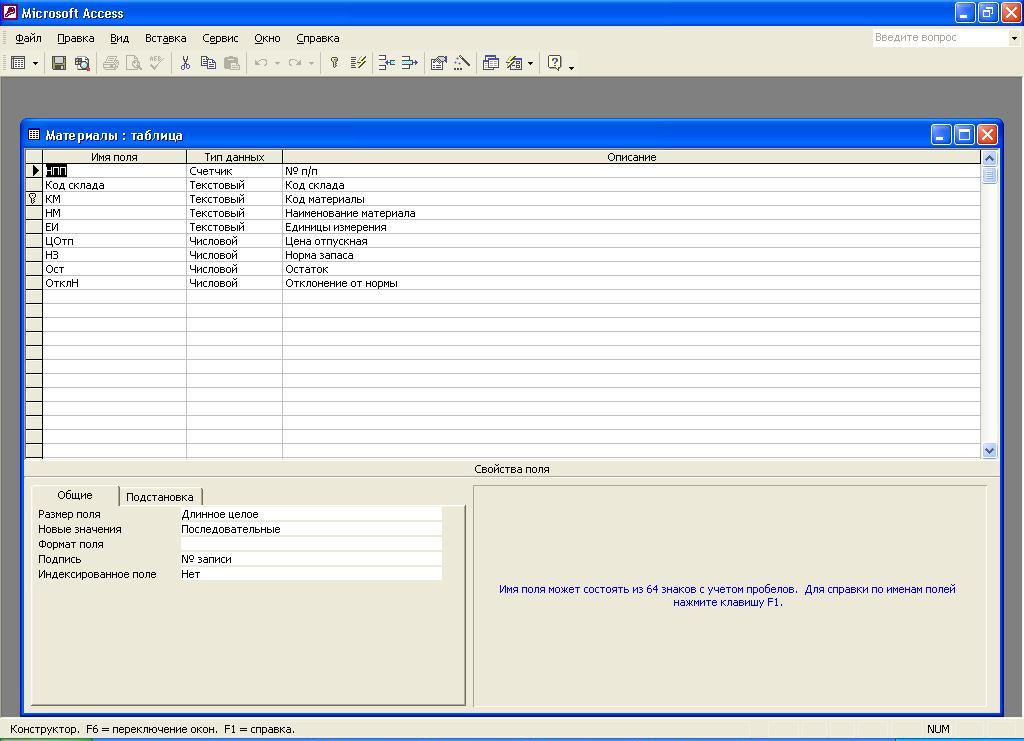Click the Print icon
The image size is (1024, 741).
(x=111, y=63)
